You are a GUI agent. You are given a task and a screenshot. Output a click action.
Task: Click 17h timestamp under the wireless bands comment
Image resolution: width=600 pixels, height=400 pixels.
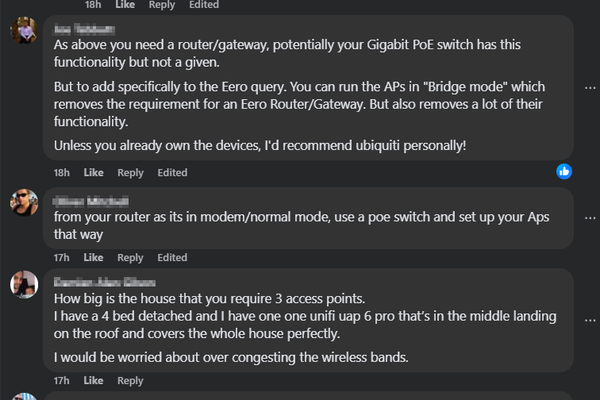pos(61,381)
